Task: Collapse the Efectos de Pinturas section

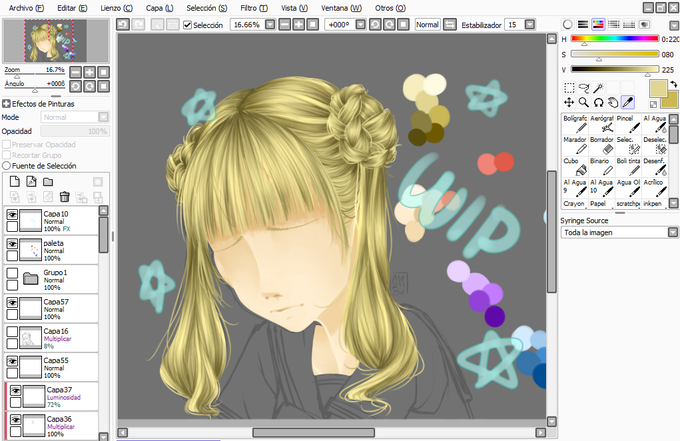Action: pos(6,104)
